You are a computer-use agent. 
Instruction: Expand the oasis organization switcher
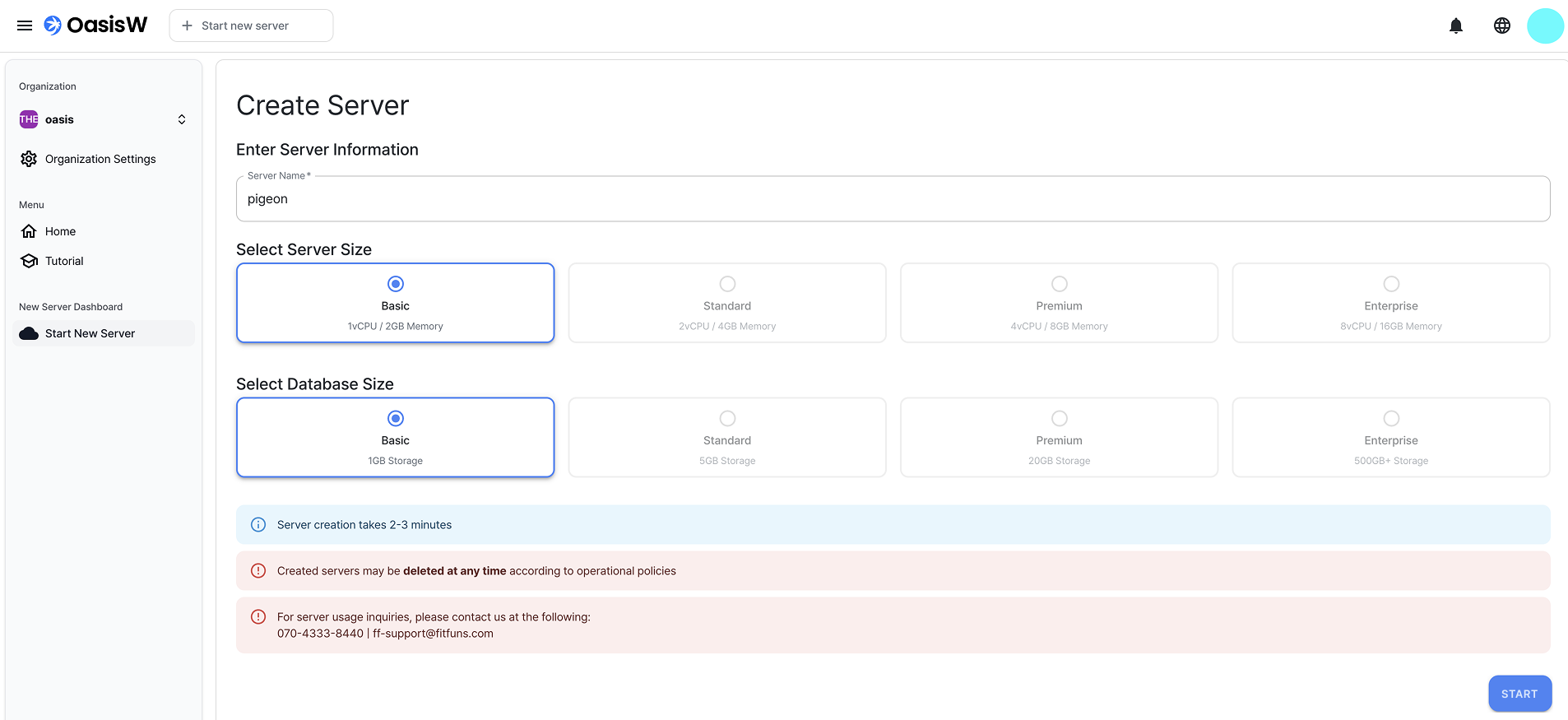(x=181, y=119)
